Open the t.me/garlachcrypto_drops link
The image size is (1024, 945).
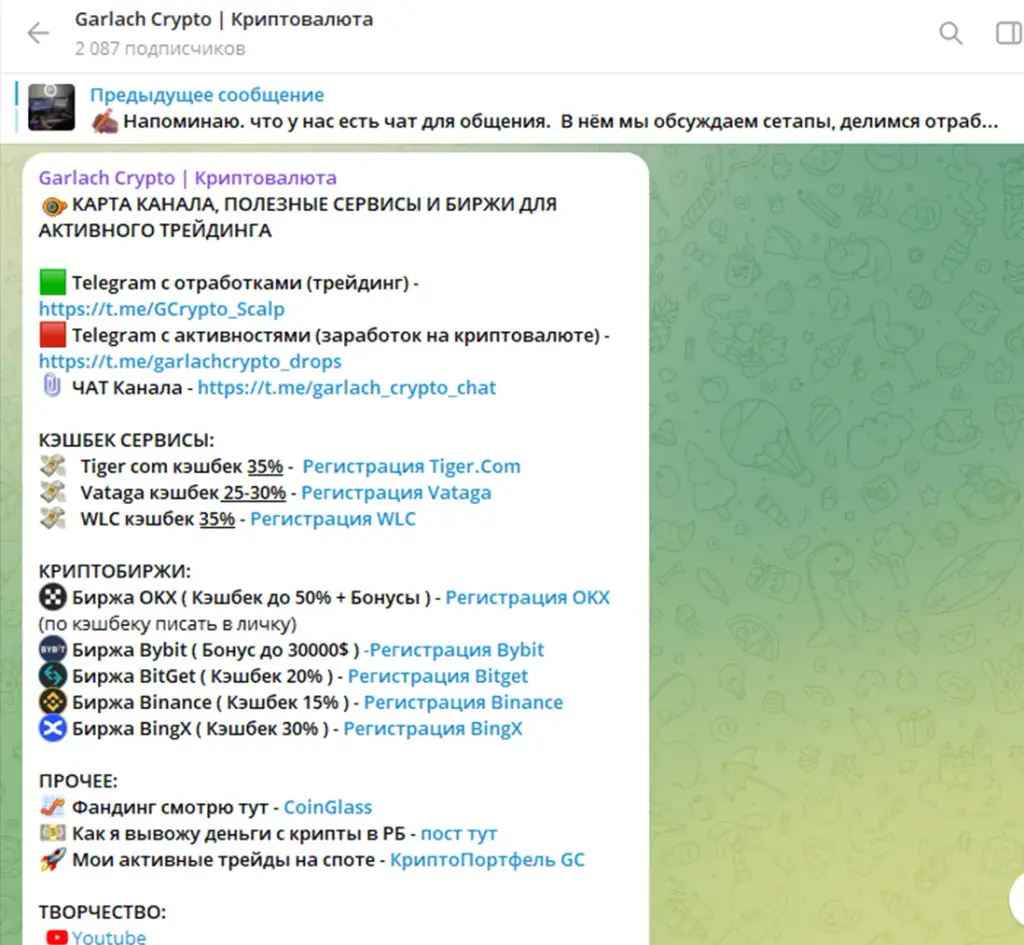click(190, 361)
